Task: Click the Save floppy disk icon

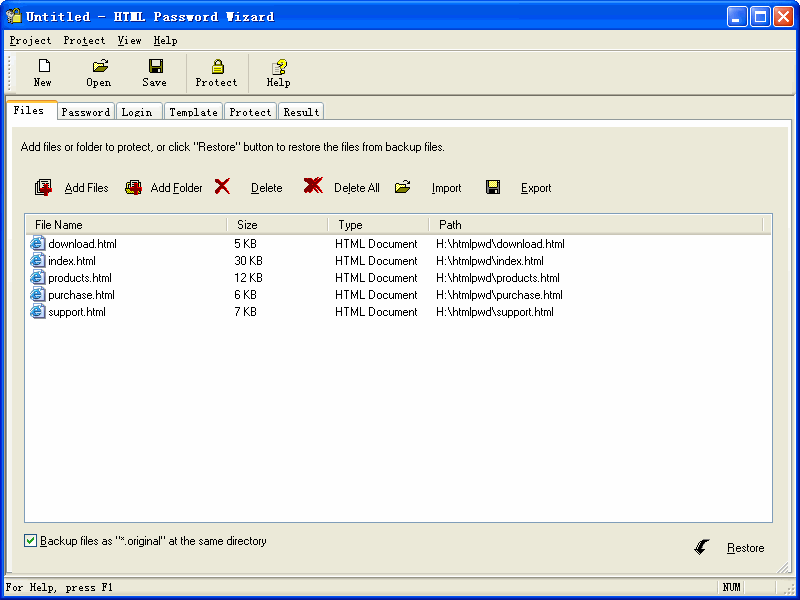Action: [x=155, y=67]
